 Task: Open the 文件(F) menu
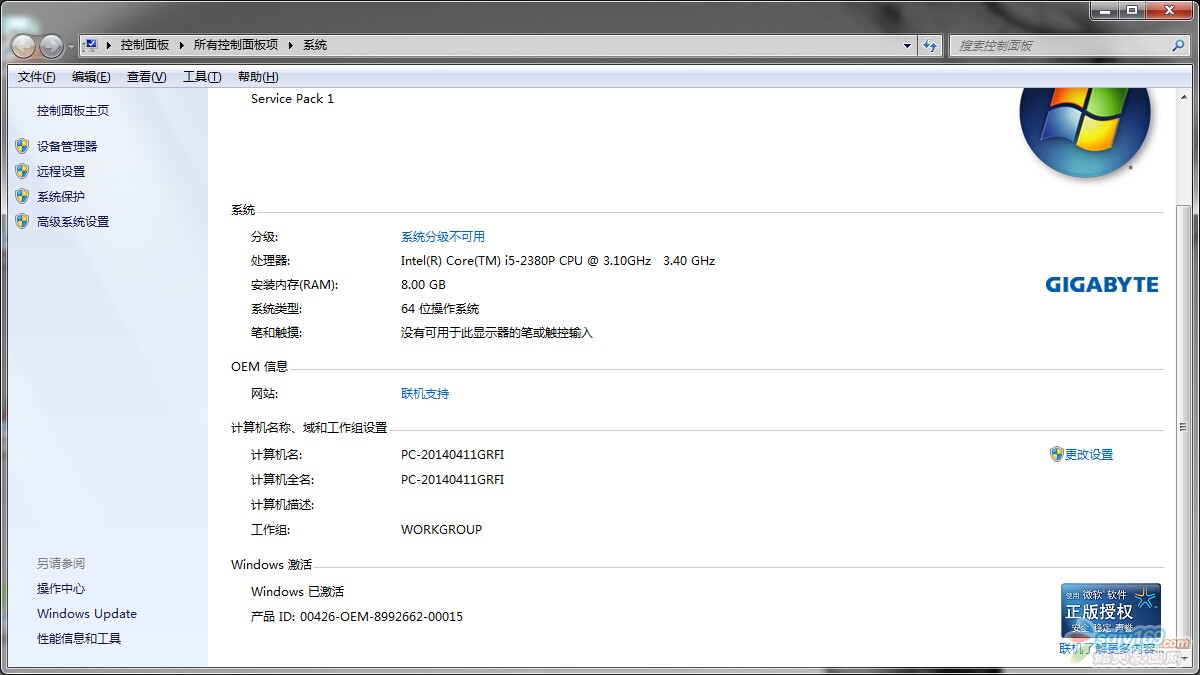point(37,77)
